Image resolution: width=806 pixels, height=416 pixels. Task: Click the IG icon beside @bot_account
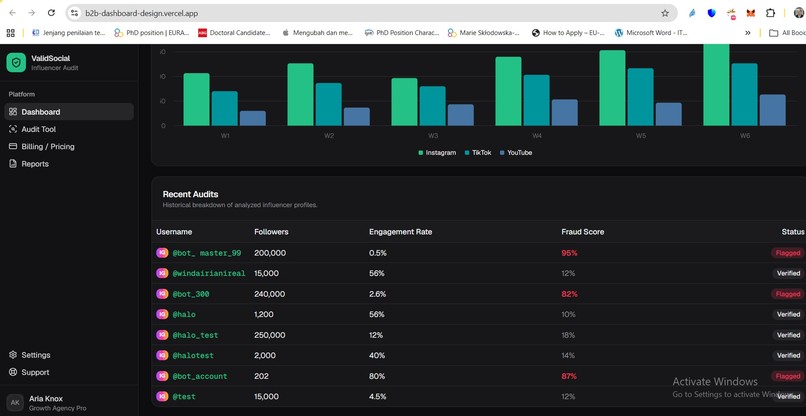click(x=162, y=376)
